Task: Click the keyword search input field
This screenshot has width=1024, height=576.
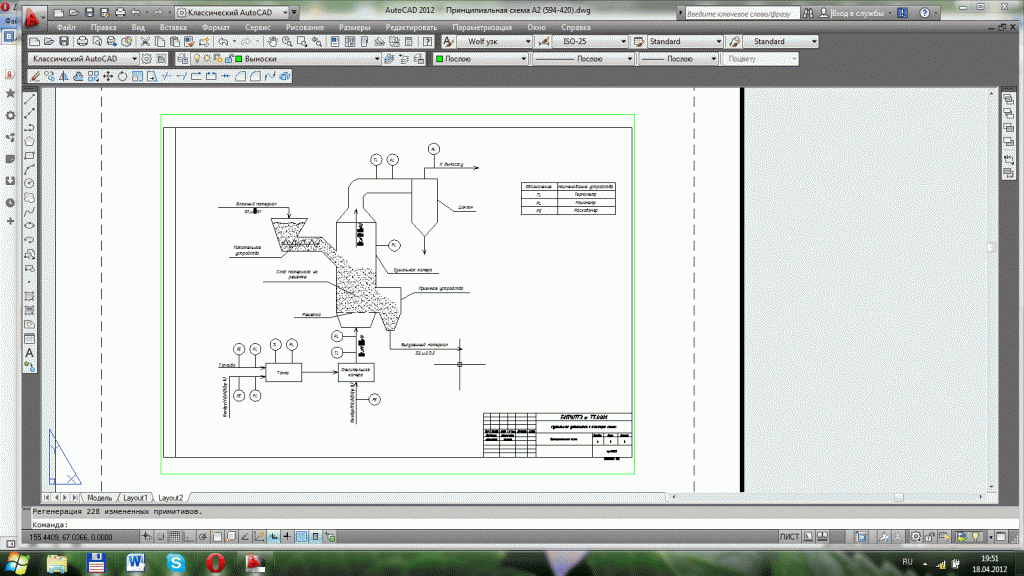Action: [x=742, y=13]
